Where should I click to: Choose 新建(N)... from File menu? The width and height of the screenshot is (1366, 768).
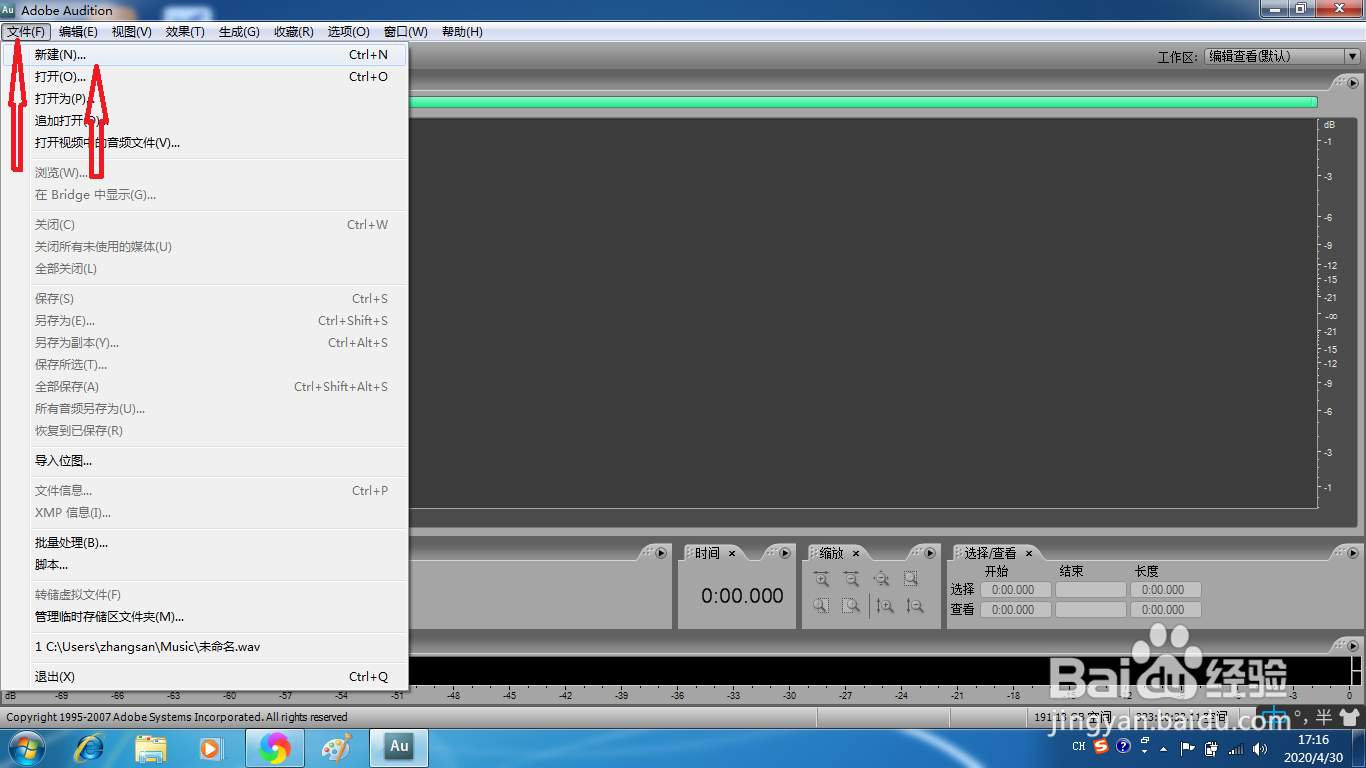coord(205,55)
